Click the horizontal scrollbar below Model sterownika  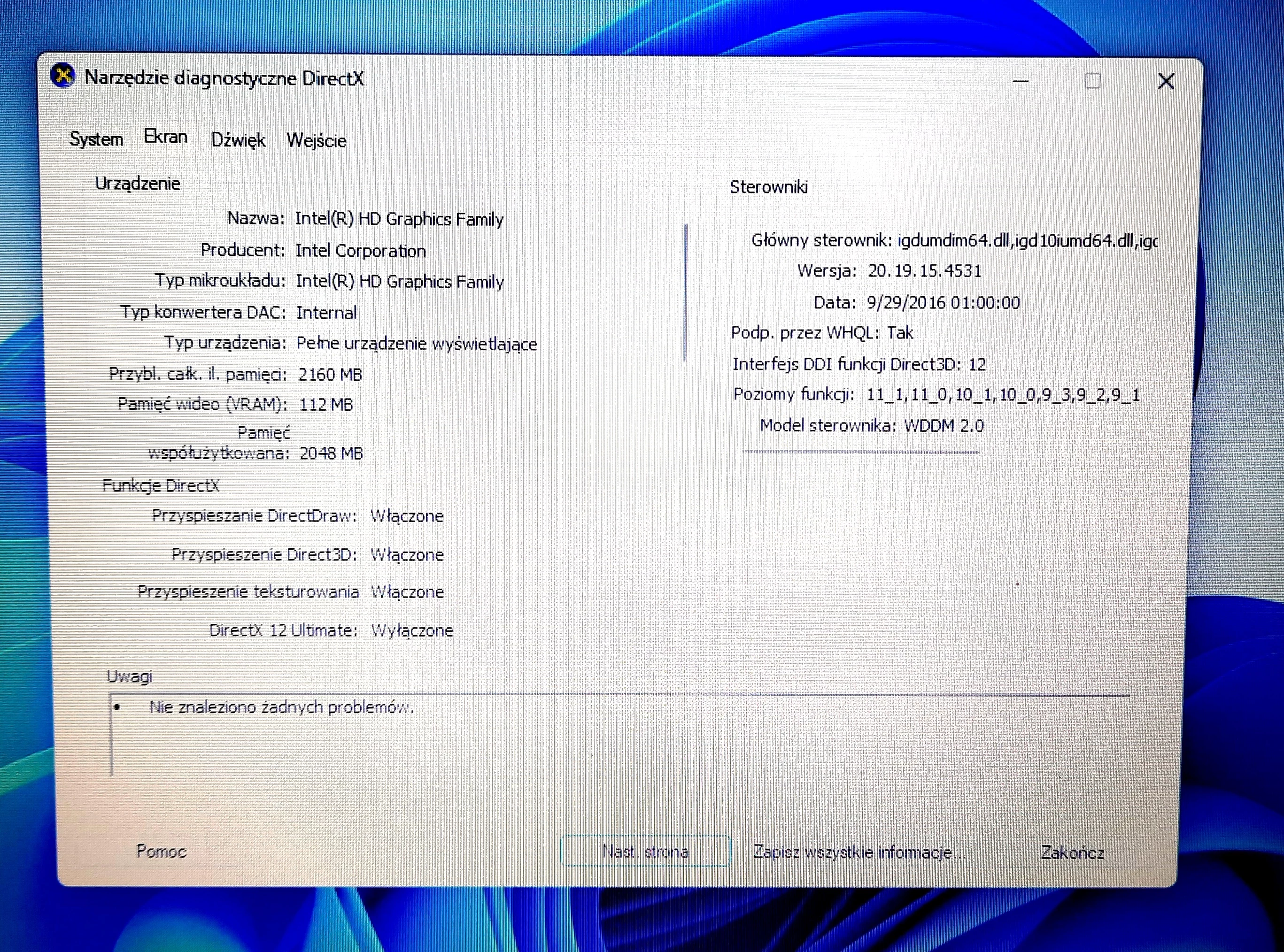(861, 452)
